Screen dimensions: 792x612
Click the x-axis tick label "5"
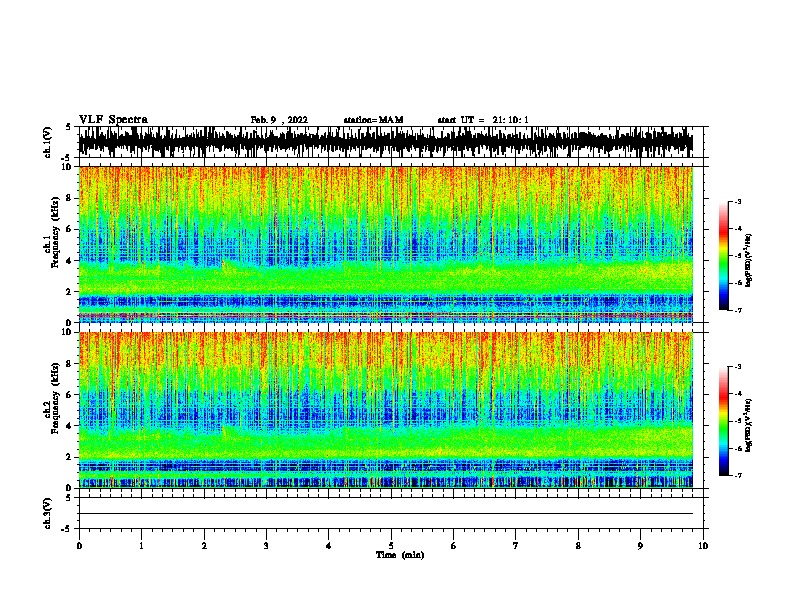(x=391, y=546)
